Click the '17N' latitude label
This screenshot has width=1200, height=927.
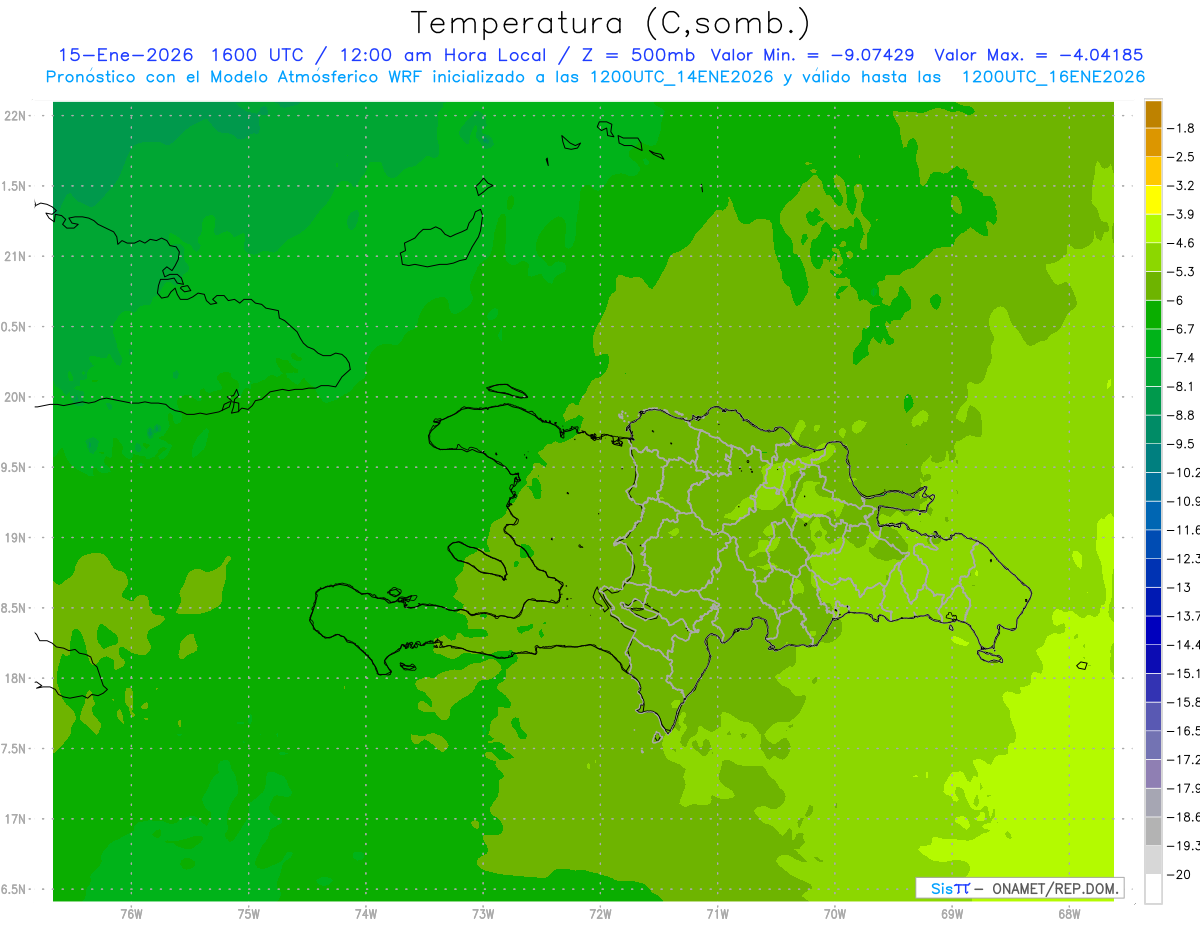point(17,819)
